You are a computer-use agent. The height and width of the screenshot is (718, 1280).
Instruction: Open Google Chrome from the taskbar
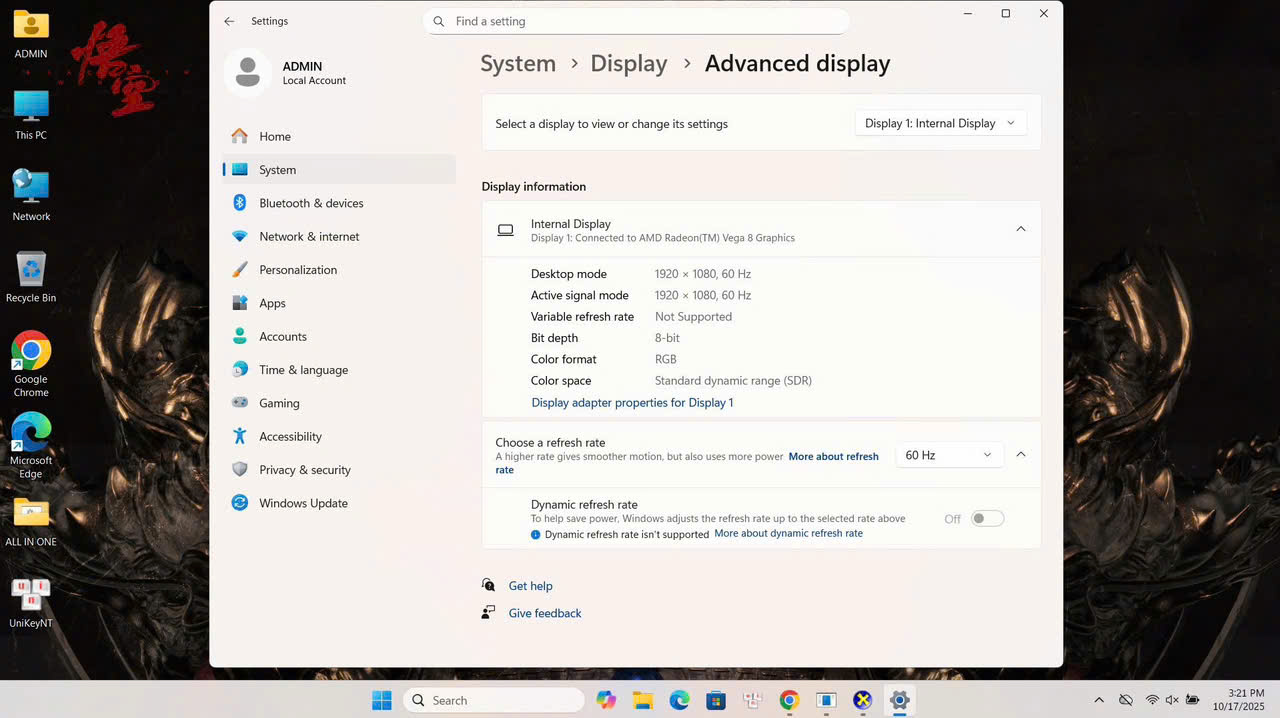pos(789,700)
